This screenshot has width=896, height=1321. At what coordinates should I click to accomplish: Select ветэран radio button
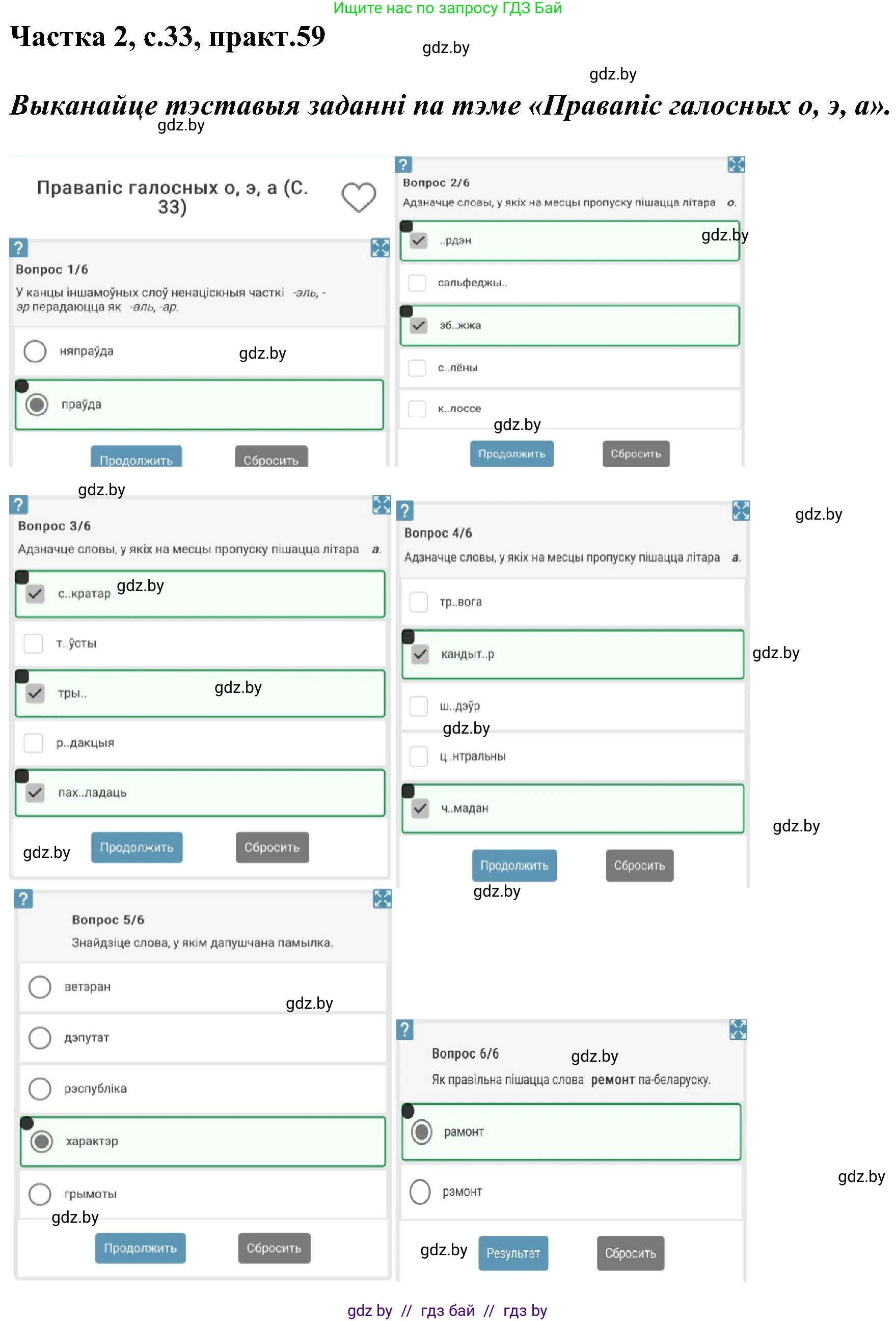40,987
